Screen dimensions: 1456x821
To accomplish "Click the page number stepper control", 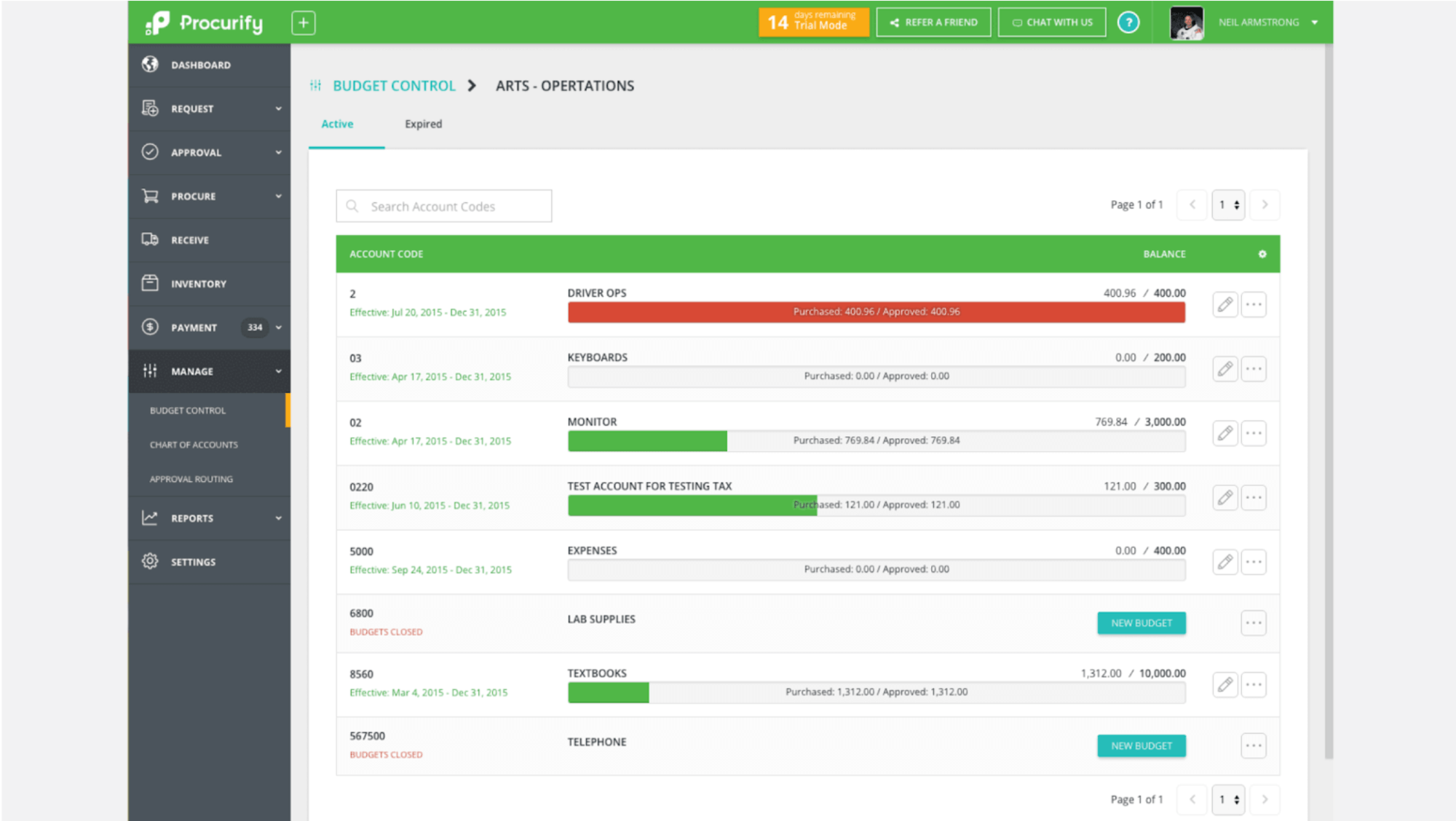I will pos(1228,205).
